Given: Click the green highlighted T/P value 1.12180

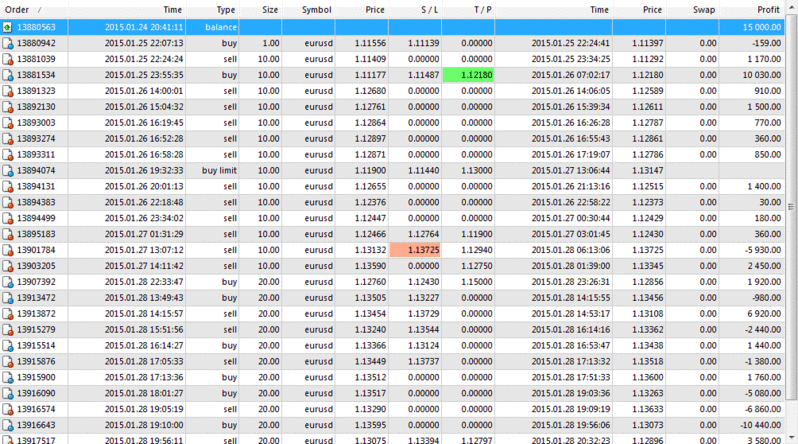Looking at the screenshot, I should [x=468, y=75].
